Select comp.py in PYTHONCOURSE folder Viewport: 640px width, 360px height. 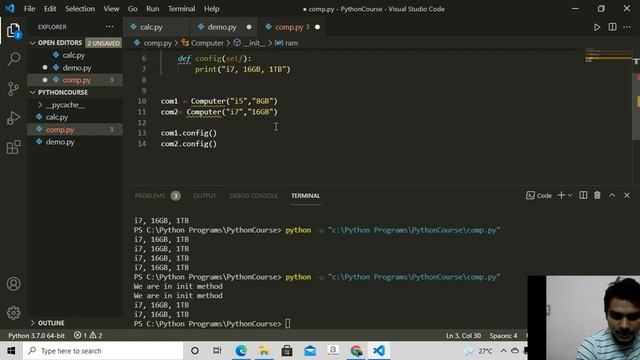click(x=60, y=130)
